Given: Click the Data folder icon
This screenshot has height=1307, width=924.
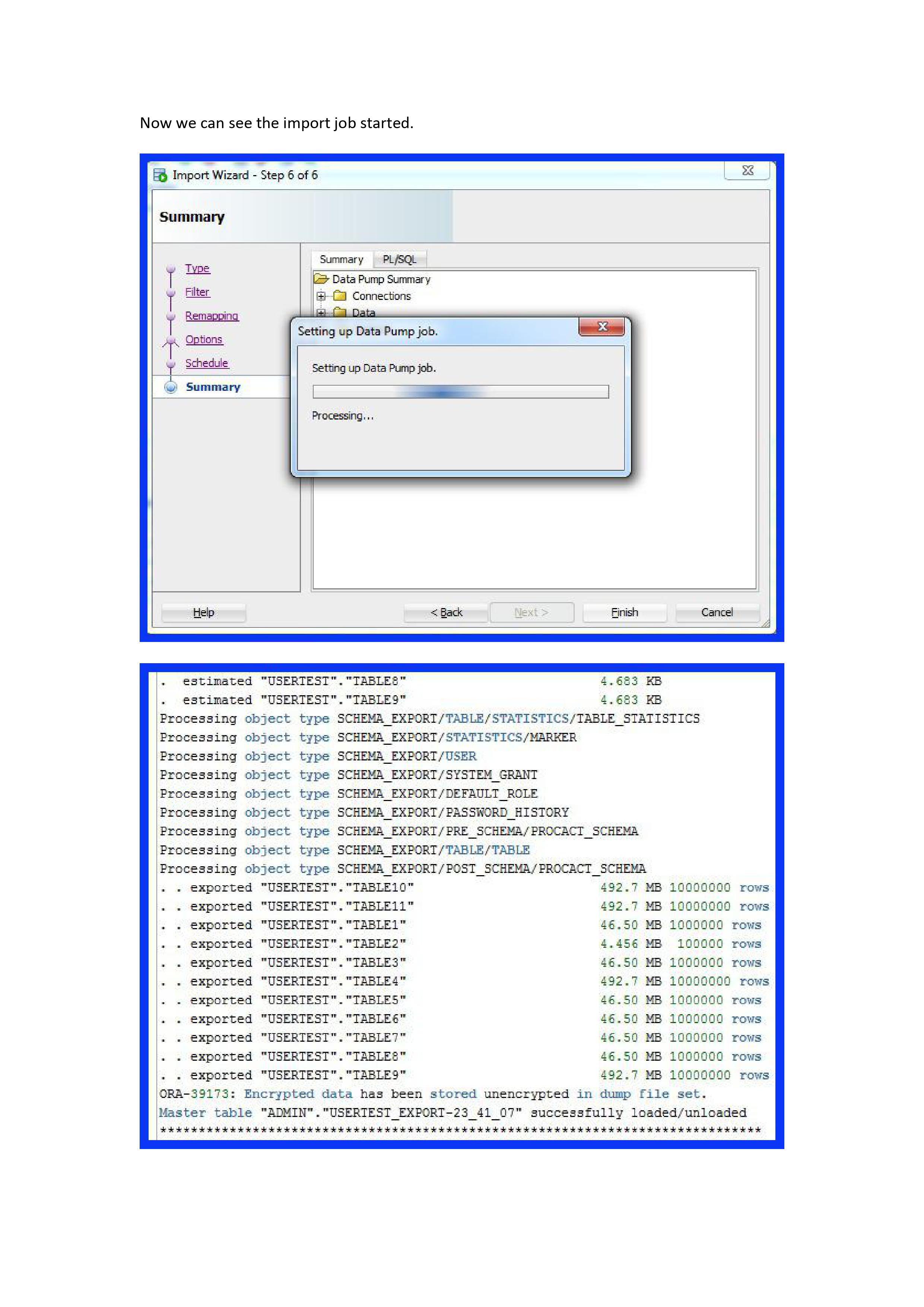Looking at the screenshot, I should pyautogui.click(x=340, y=312).
